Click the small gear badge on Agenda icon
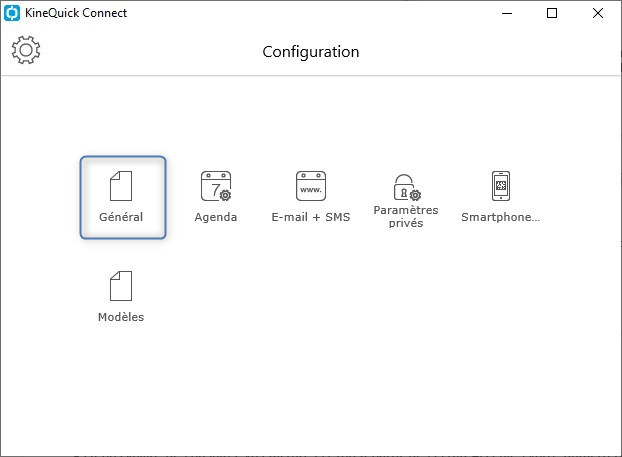622x457 pixels. click(226, 195)
